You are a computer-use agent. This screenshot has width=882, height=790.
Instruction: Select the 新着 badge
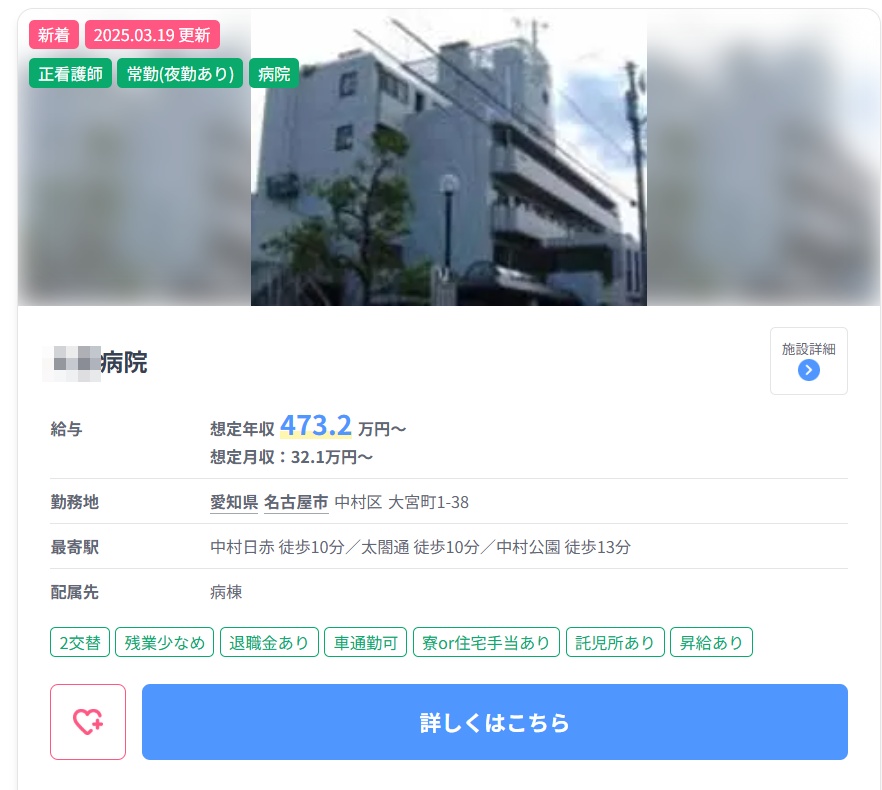[x=53, y=35]
